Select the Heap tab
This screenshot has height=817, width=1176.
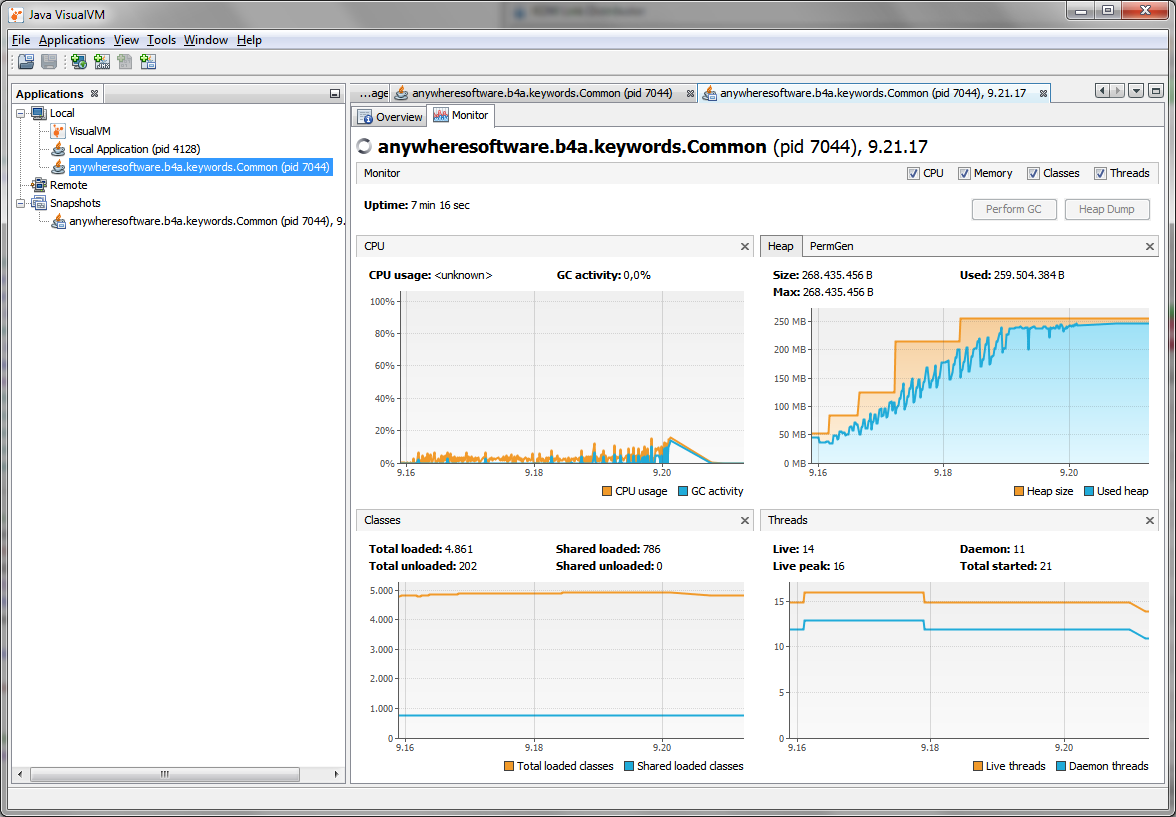(781, 246)
